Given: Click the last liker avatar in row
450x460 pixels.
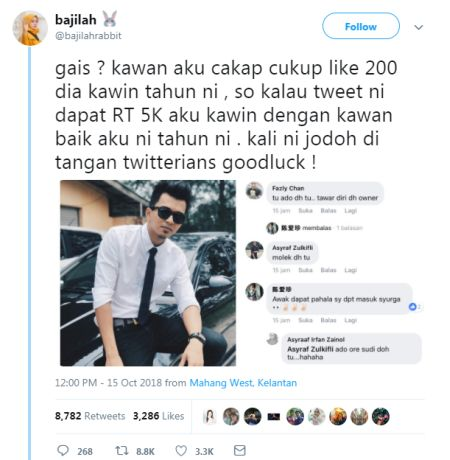Looking at the screenshot, I should [381, 416].
